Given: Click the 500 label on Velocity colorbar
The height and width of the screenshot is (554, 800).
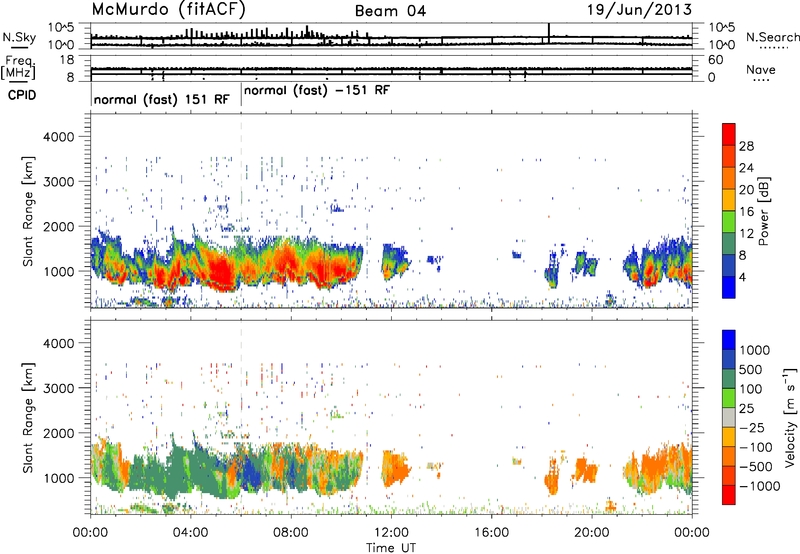Looking at the screenshot, I should (751, 370).
